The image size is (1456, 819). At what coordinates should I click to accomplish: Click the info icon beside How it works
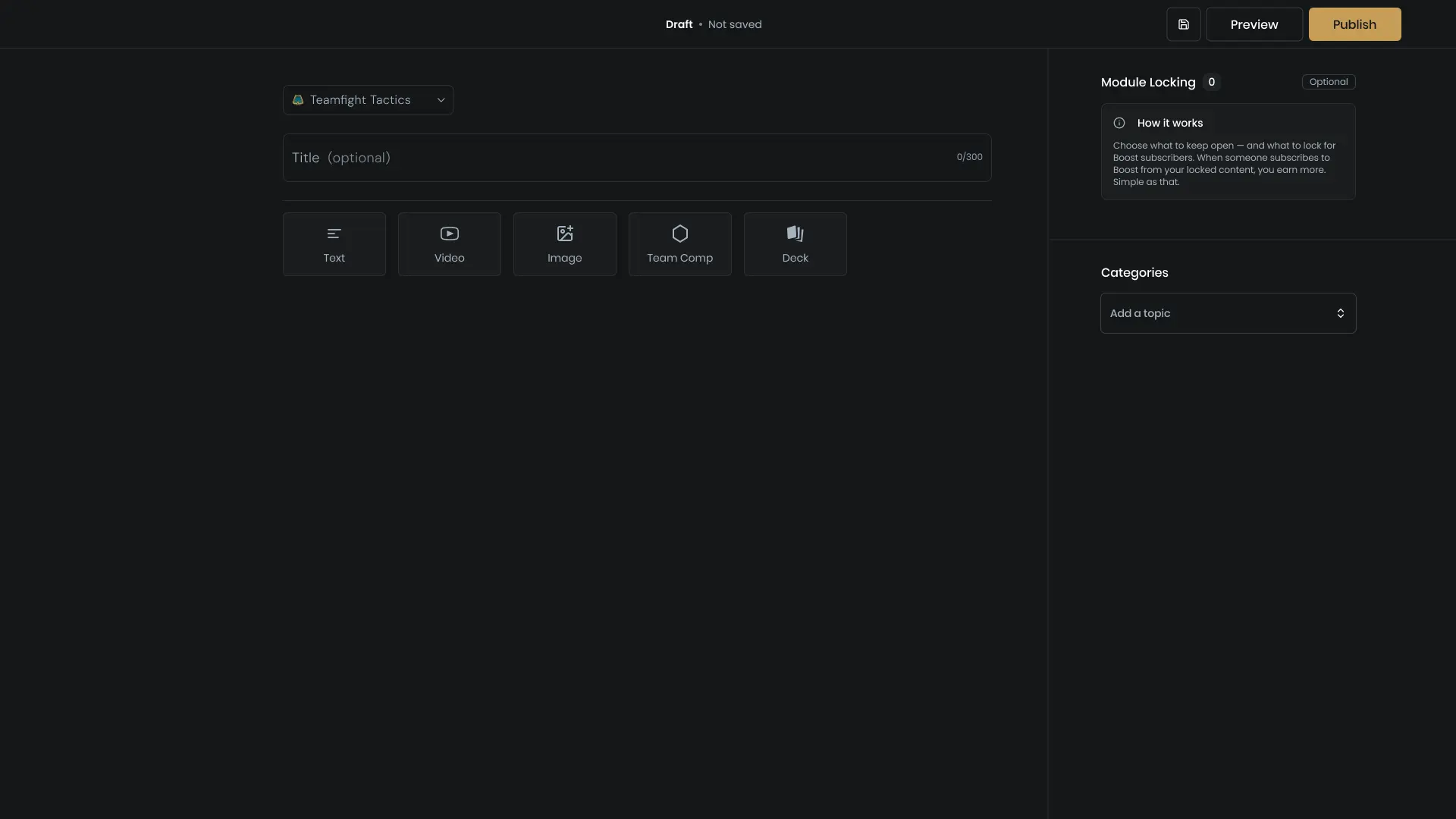tap(1119, 123)
